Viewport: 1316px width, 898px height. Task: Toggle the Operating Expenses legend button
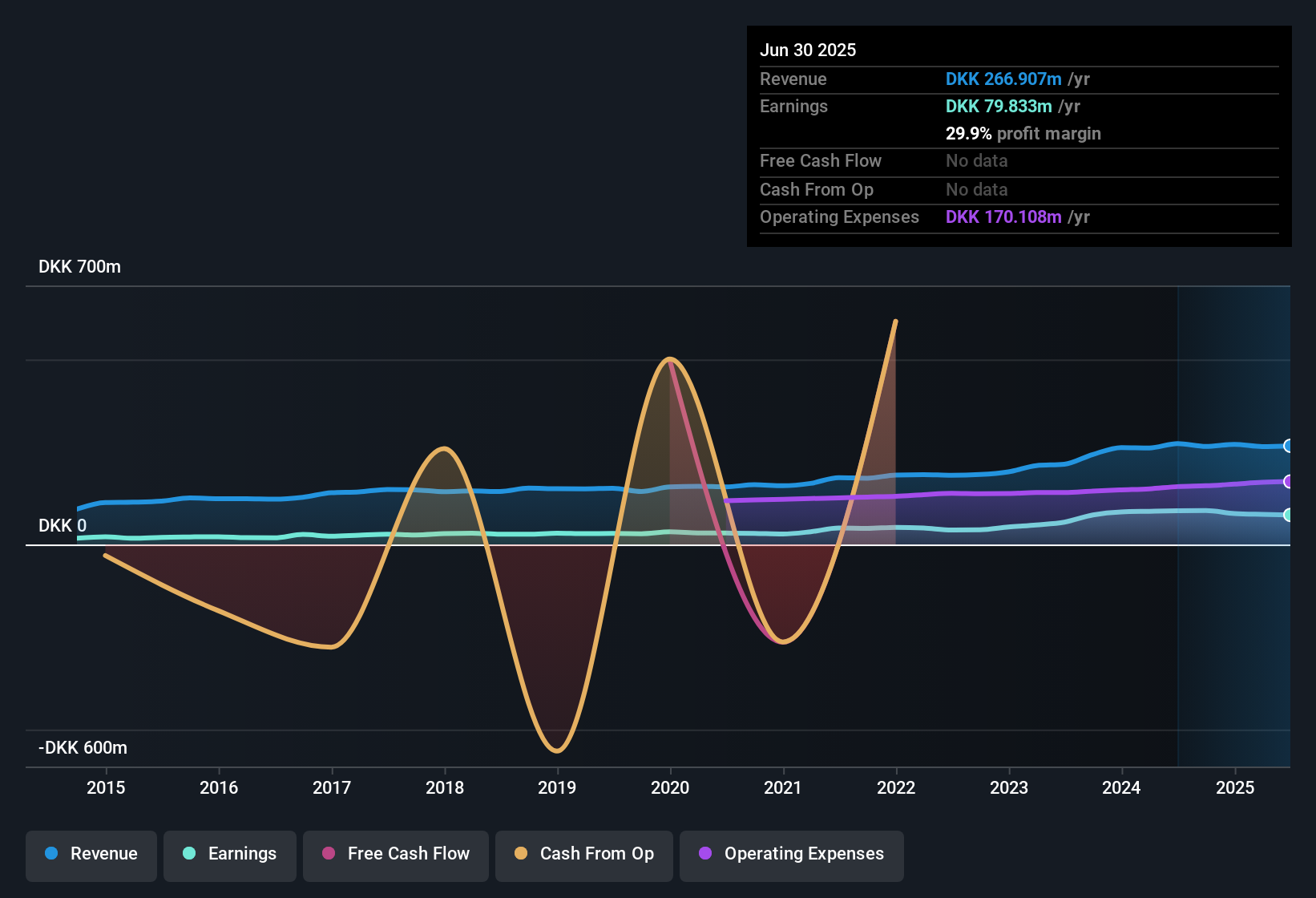pyautogui.click(x=792, y=856)
